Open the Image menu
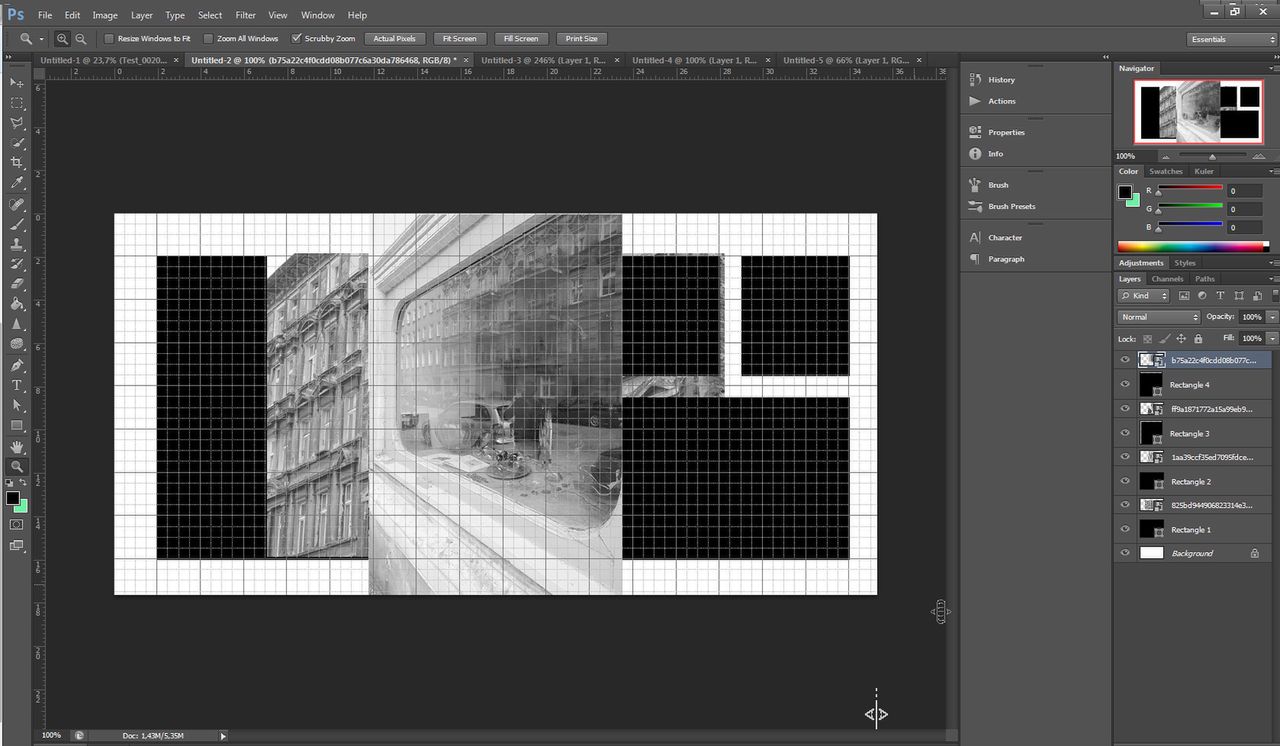This screenshot has width=1280, height=746. [105, 15]
